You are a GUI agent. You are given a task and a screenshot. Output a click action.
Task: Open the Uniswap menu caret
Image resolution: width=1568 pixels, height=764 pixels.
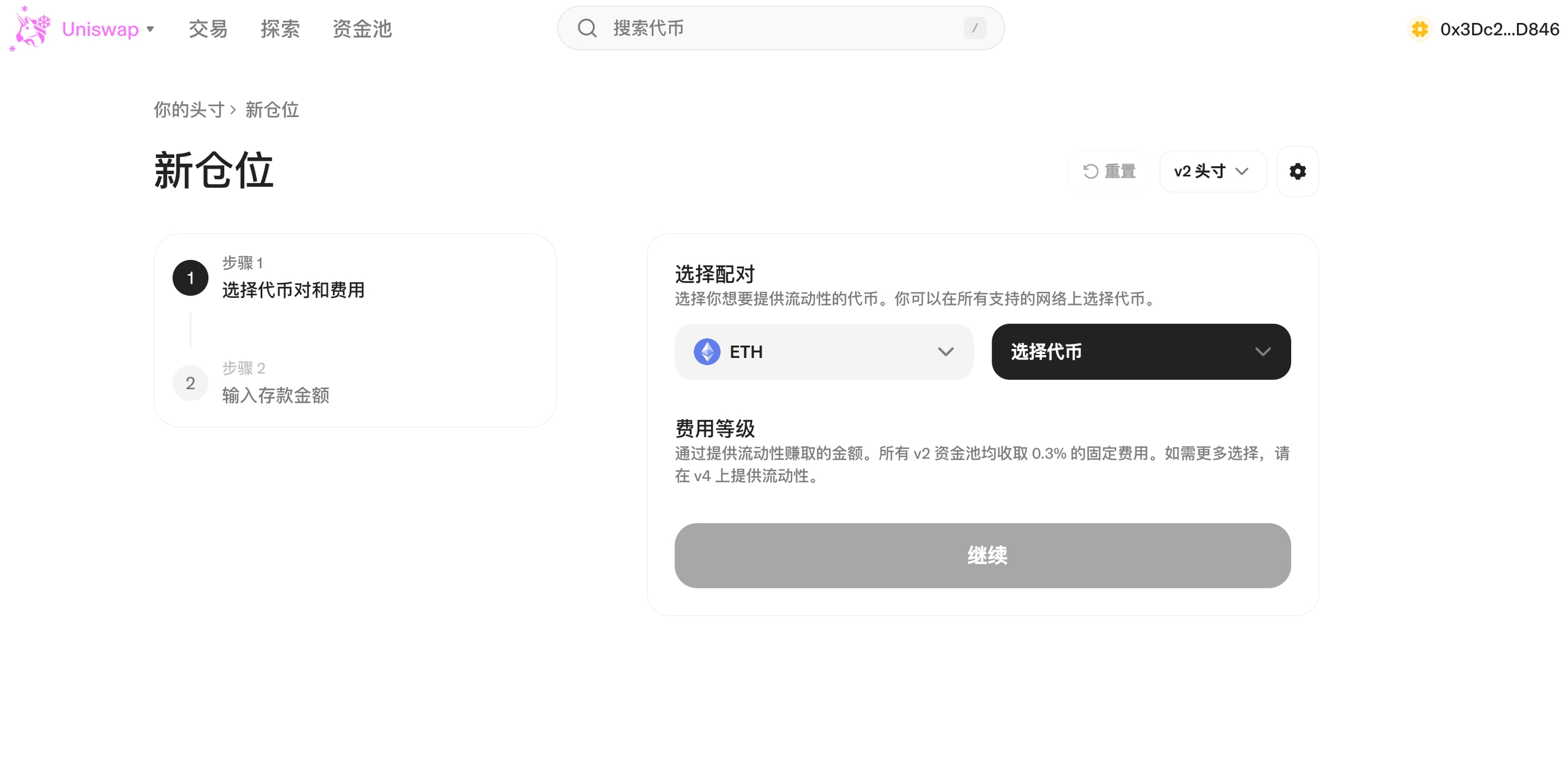click(150, 29)
